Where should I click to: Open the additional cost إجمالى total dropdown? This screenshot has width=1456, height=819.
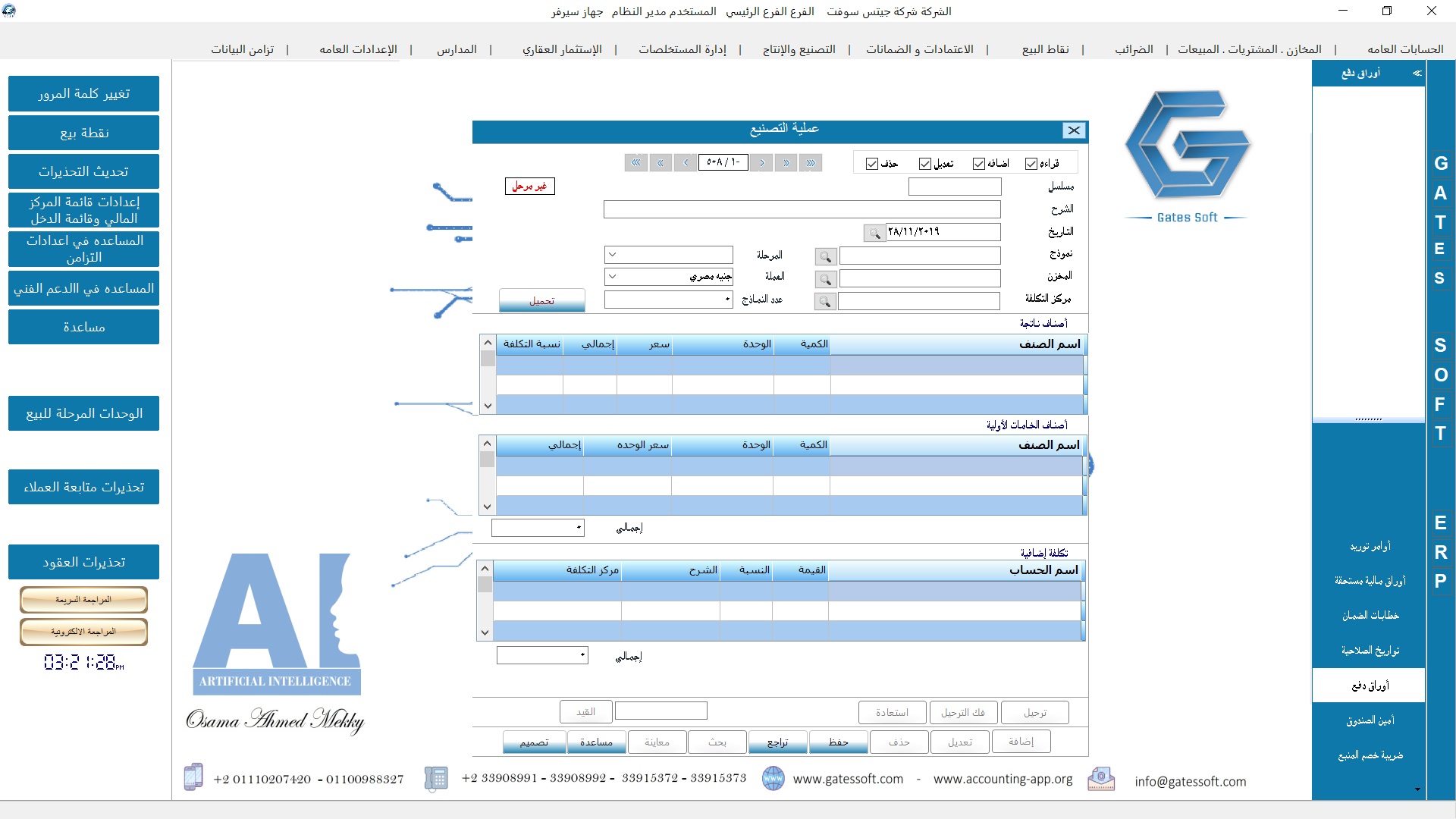(542, 655)
